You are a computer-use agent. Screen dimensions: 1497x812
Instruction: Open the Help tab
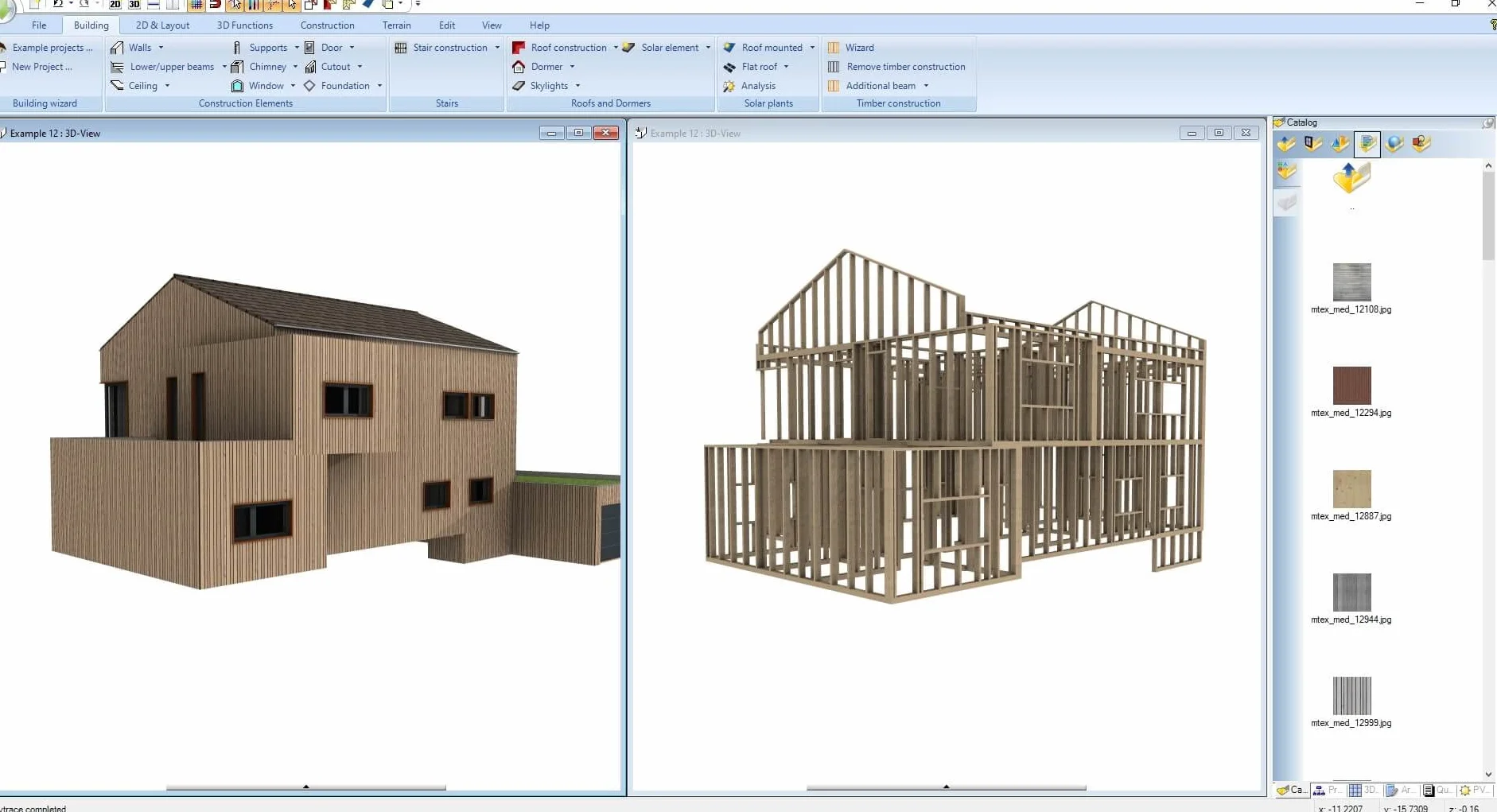[x=539, y=25]
